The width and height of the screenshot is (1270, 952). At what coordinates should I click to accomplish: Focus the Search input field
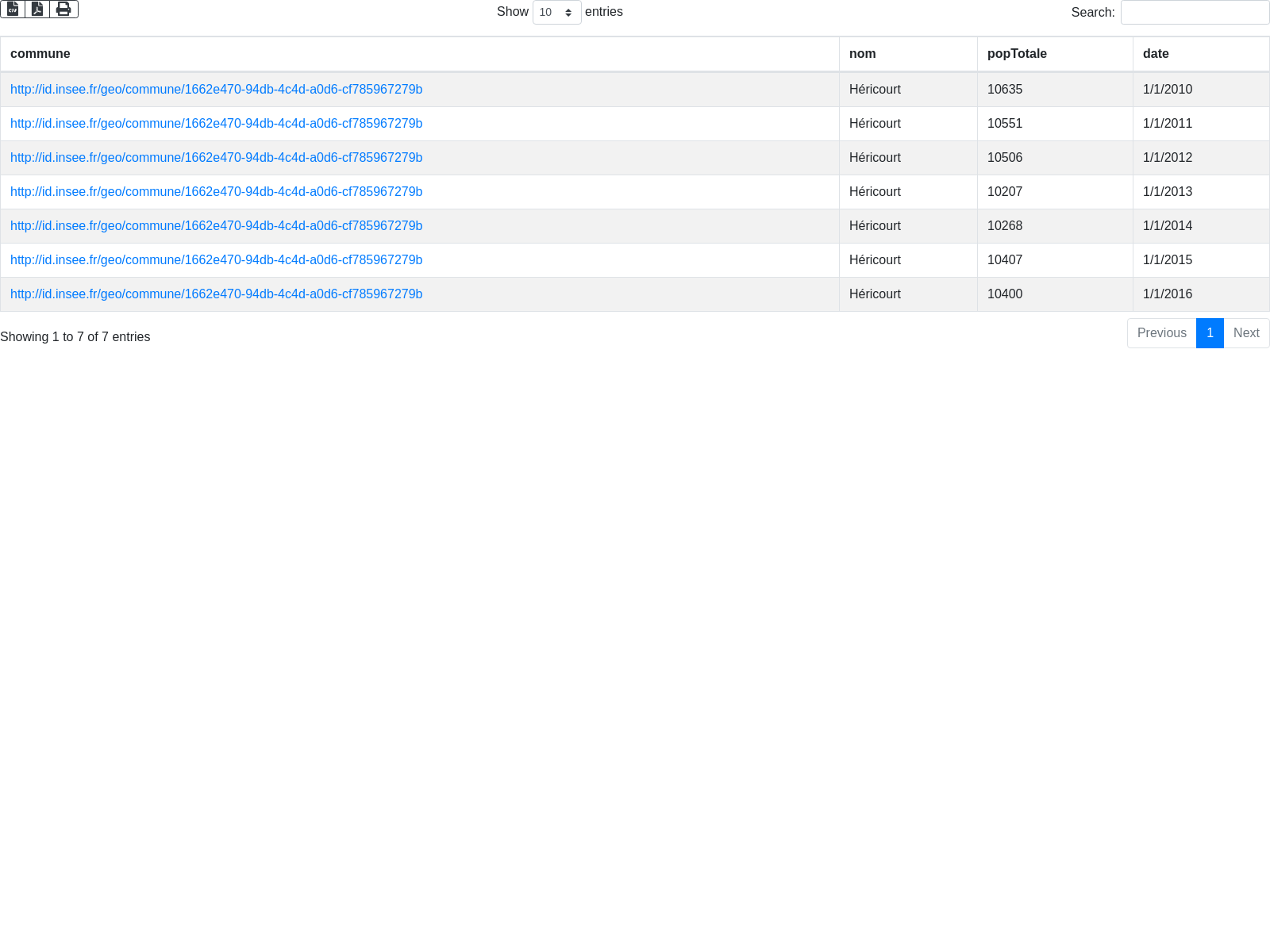(1195, 13)
